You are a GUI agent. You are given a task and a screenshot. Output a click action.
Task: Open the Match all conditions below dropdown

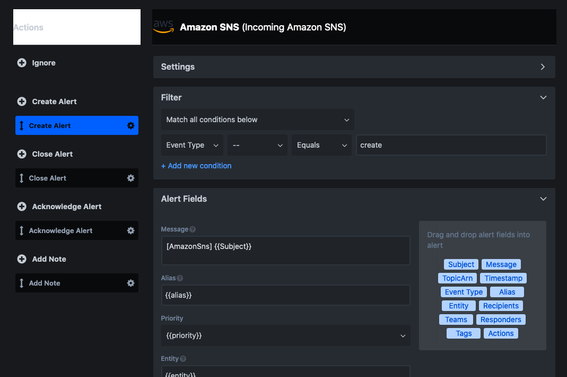[257, 120]
